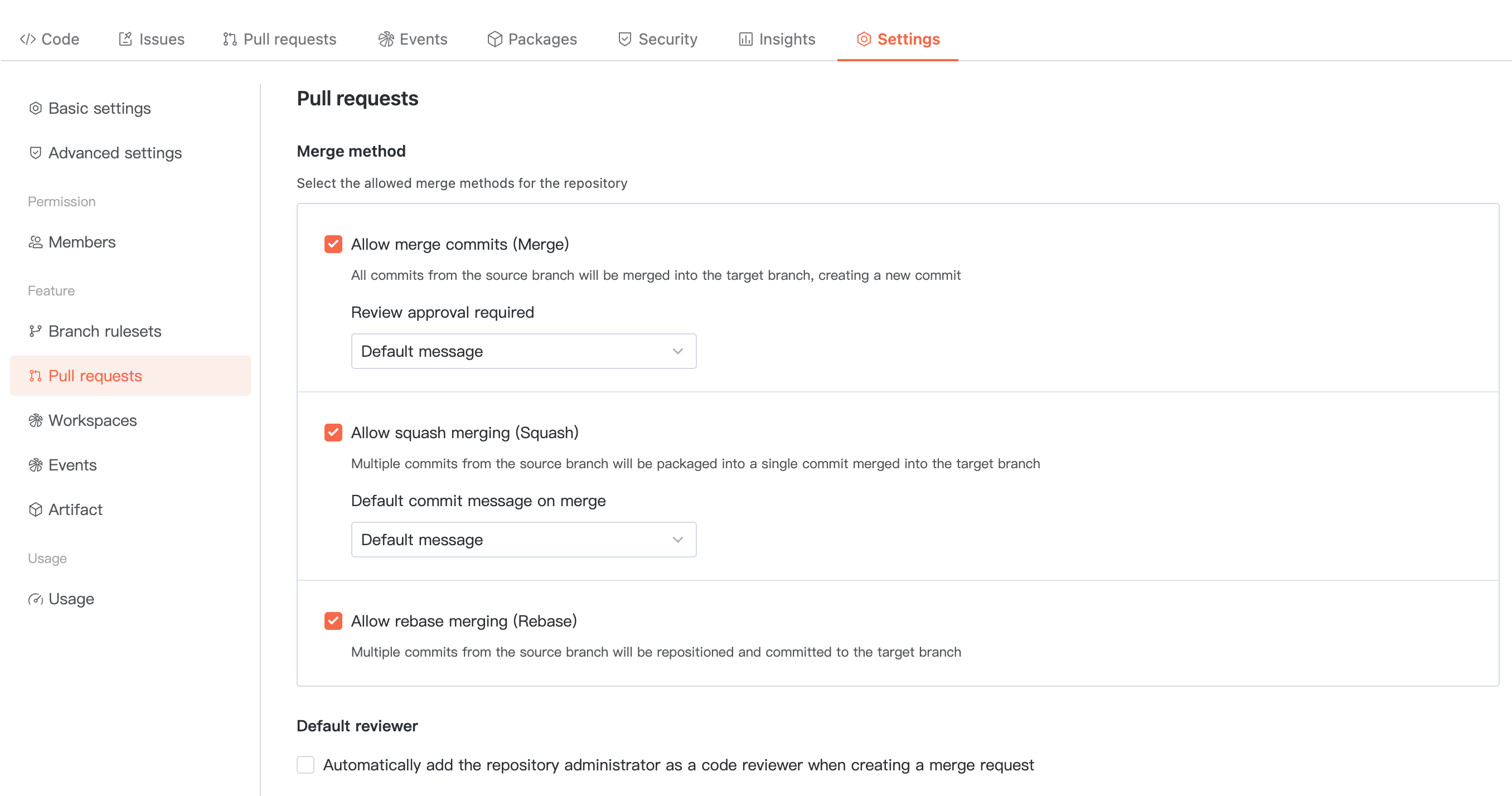Image resolution: width=1512 pixels, height=796 pixels.
Task: Disable Allow squash merging checkbox
Action: point(333,433)
